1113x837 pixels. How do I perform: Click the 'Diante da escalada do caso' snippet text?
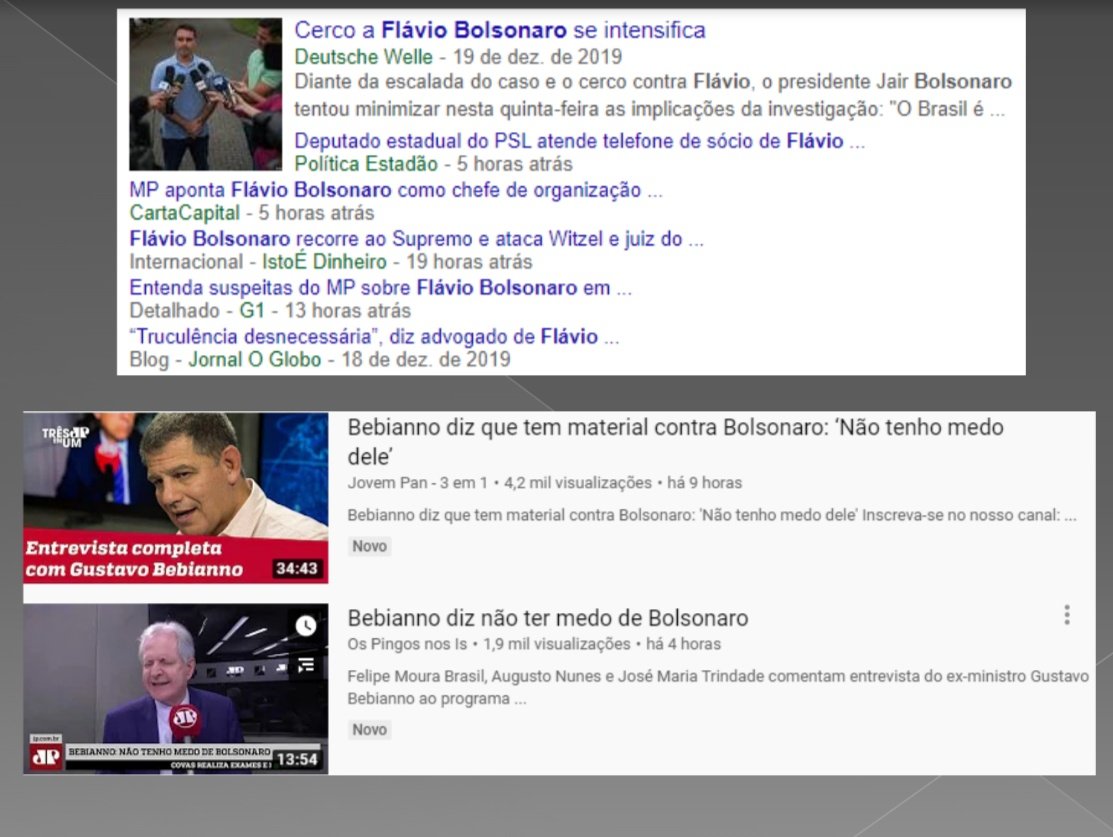click(653, 96)
